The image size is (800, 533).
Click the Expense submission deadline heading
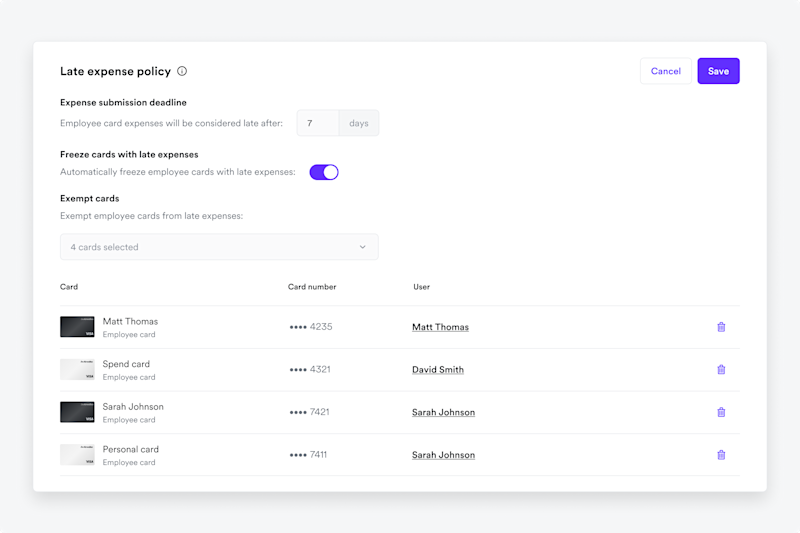[x=123, y=103]
